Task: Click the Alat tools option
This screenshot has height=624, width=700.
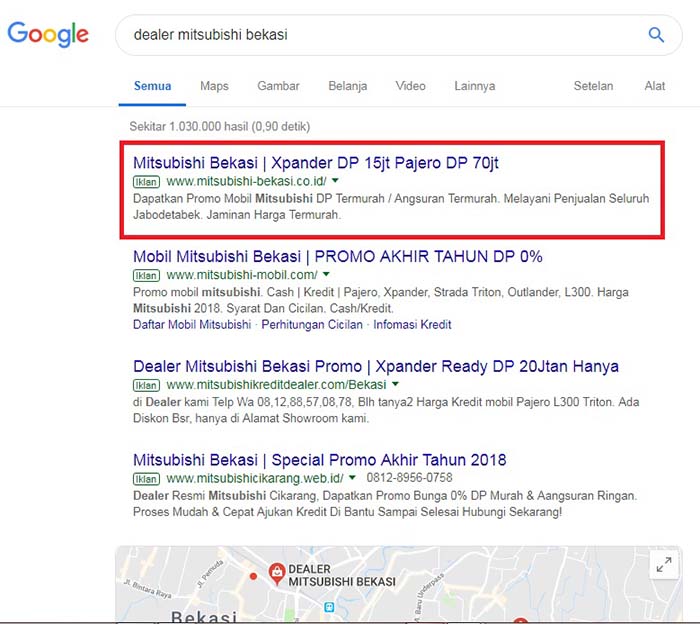Action: 655,86
